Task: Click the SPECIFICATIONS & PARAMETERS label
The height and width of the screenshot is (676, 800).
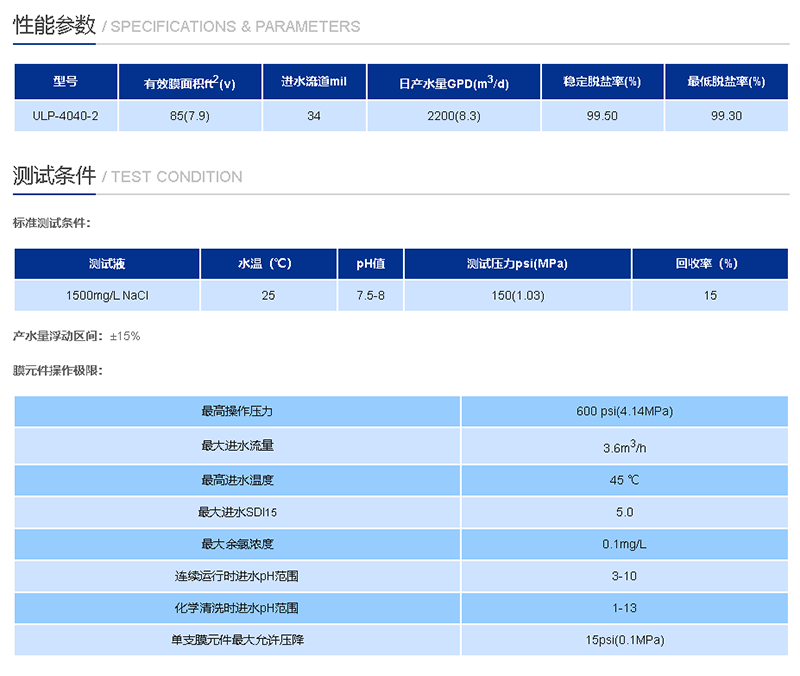Action: (234, 27)
